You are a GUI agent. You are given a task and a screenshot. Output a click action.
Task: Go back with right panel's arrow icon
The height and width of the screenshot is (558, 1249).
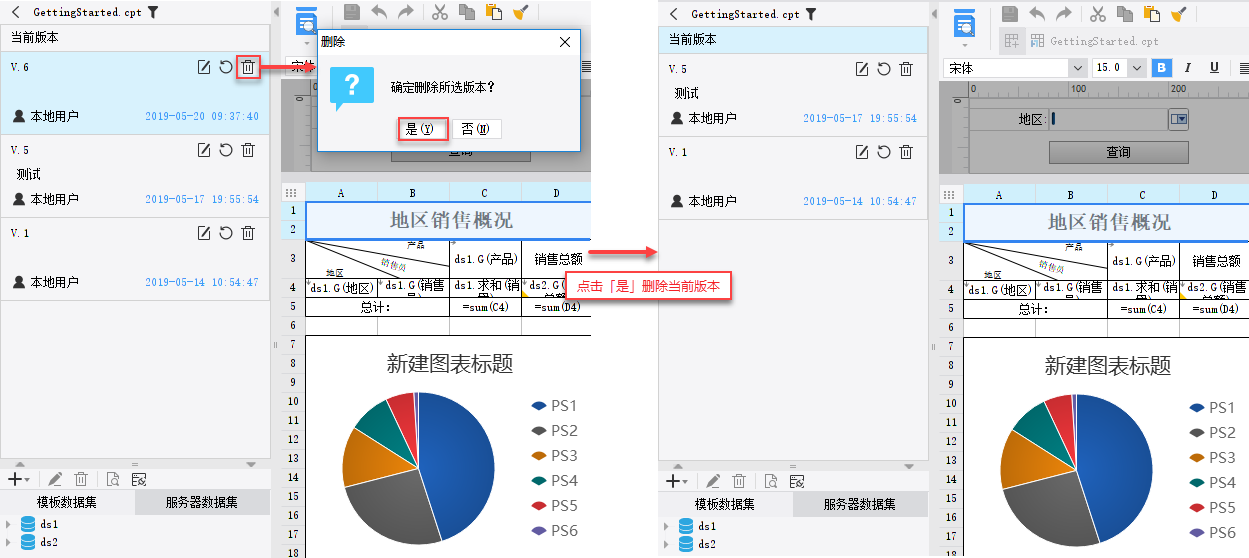(x=674, y=14)
